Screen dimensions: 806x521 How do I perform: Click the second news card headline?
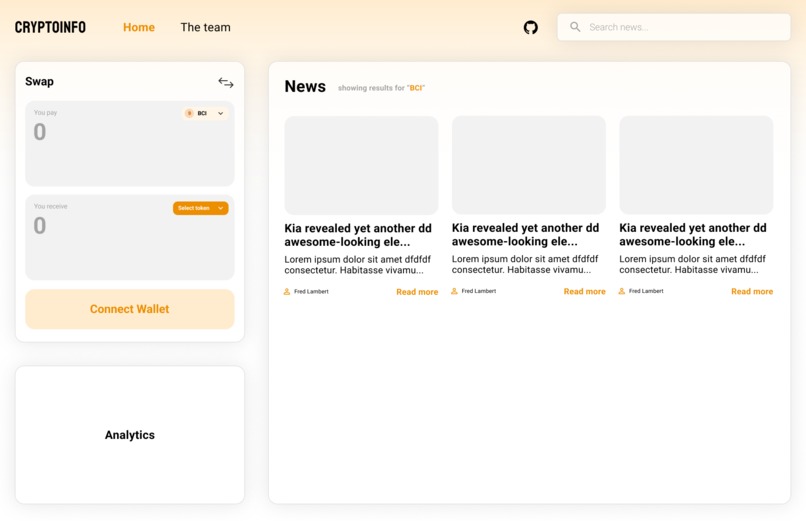tap(525, 234)
